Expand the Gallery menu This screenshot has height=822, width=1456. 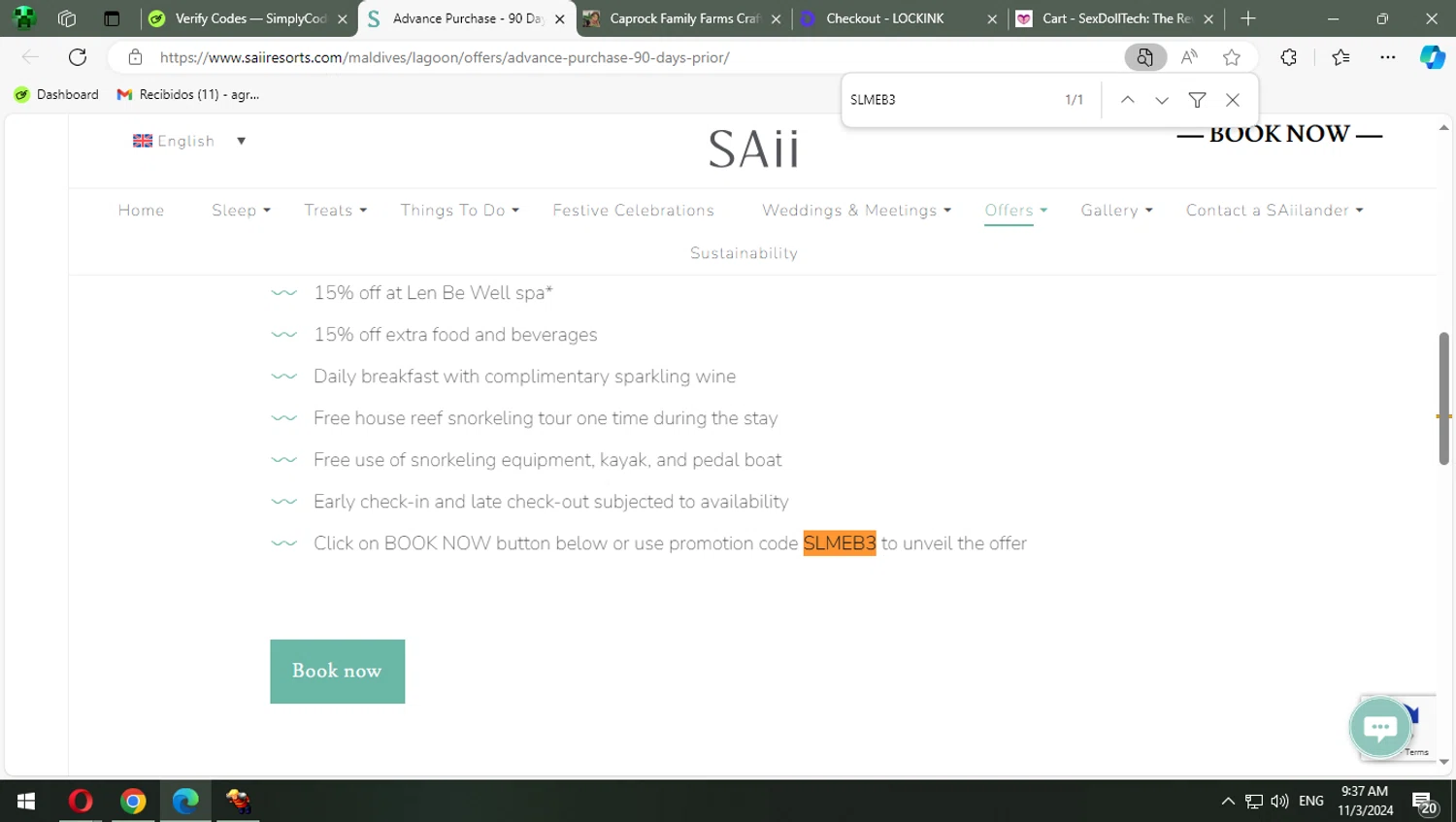pyautogui.click(x=1116, y=211)
